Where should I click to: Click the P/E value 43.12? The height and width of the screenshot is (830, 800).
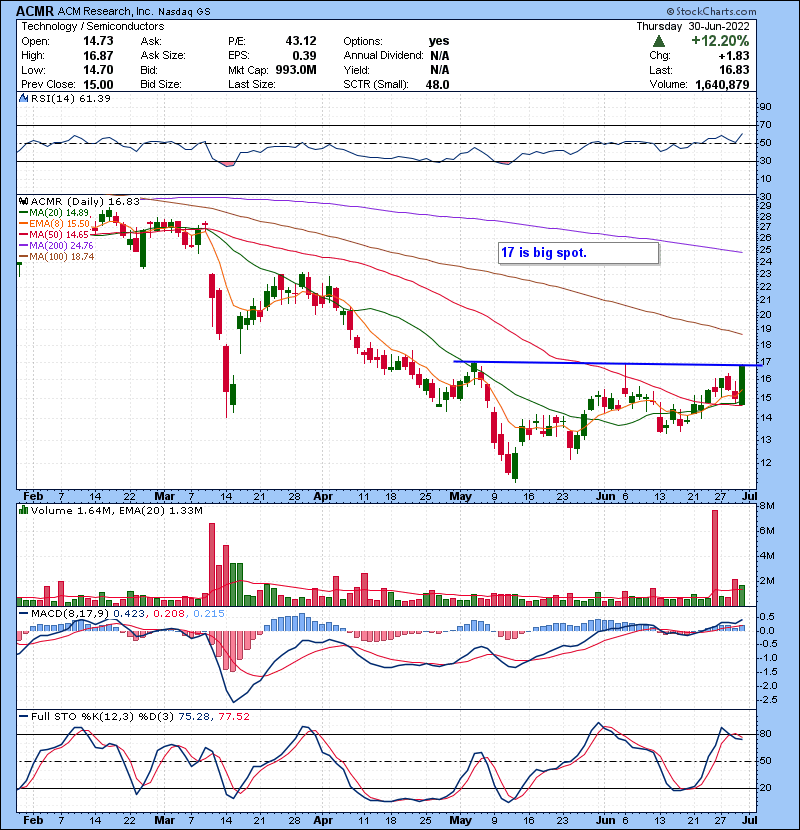[301, 41]
